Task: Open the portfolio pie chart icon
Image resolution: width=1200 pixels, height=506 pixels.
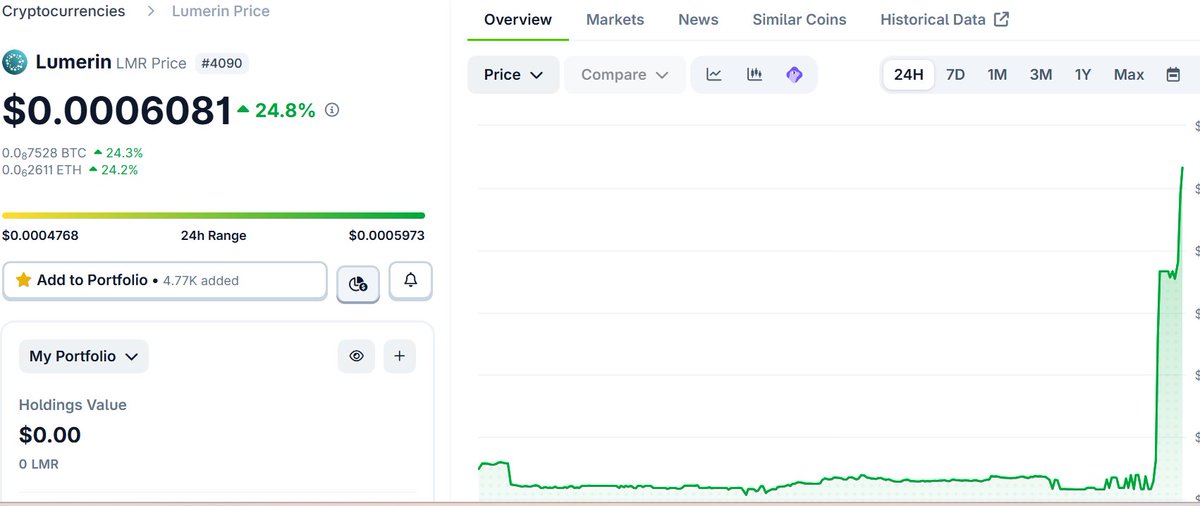Action: tap(358, 284)
